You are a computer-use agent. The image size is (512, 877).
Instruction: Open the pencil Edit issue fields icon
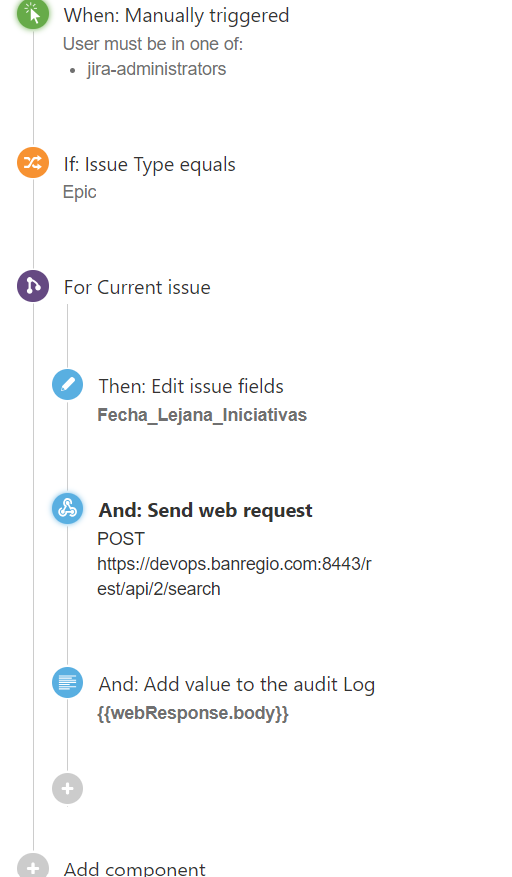point(68,385)
